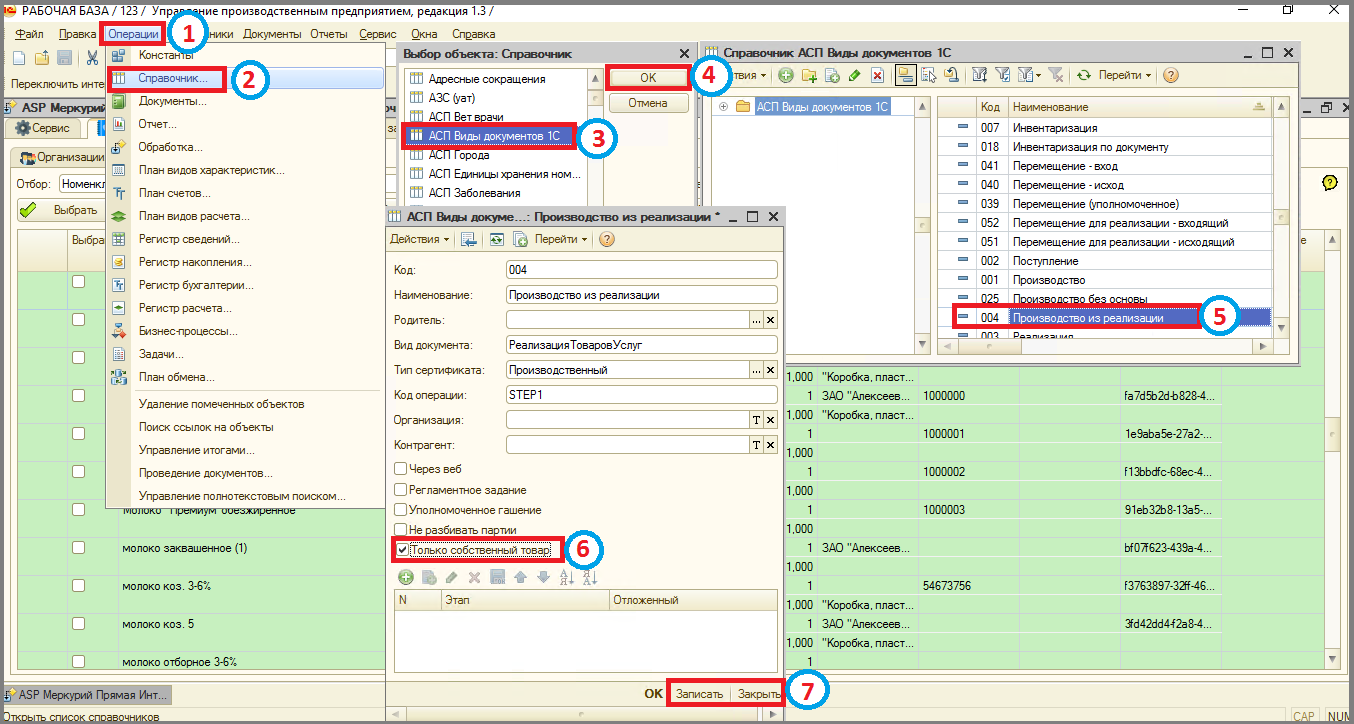Viewport: 1354px width, 724px height.
Task: Click the red mark-for-deletion icon
Action: coord(878,75)
